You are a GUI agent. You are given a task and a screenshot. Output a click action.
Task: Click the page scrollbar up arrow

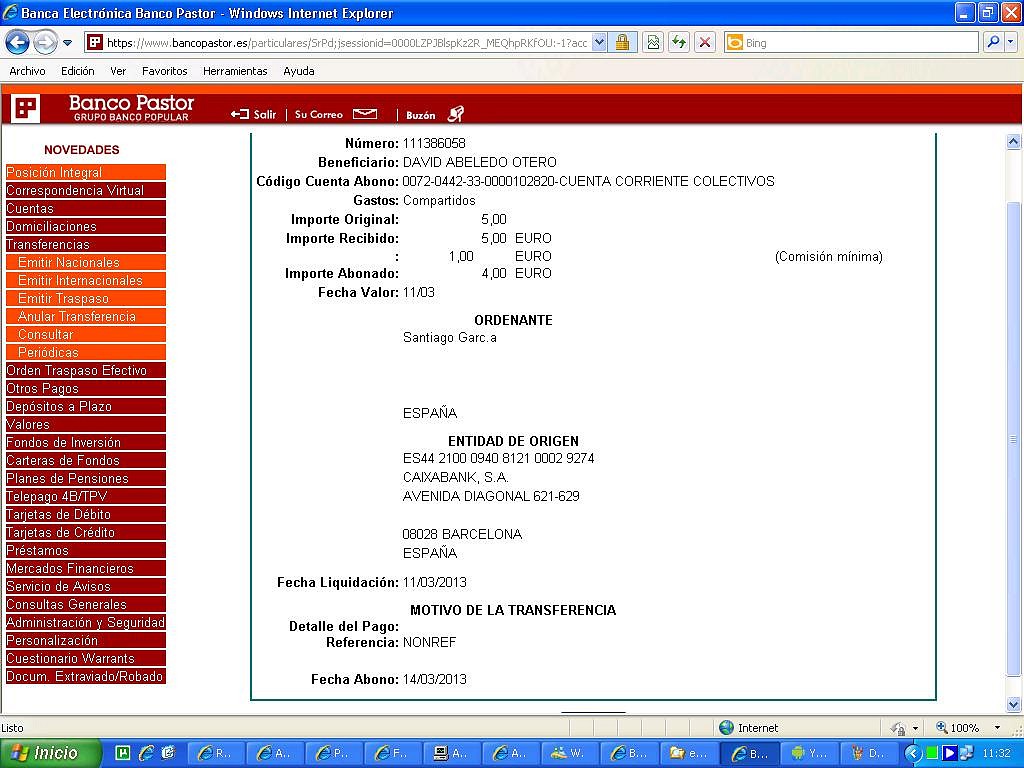pyautogui.click(x=1013, y=141)
